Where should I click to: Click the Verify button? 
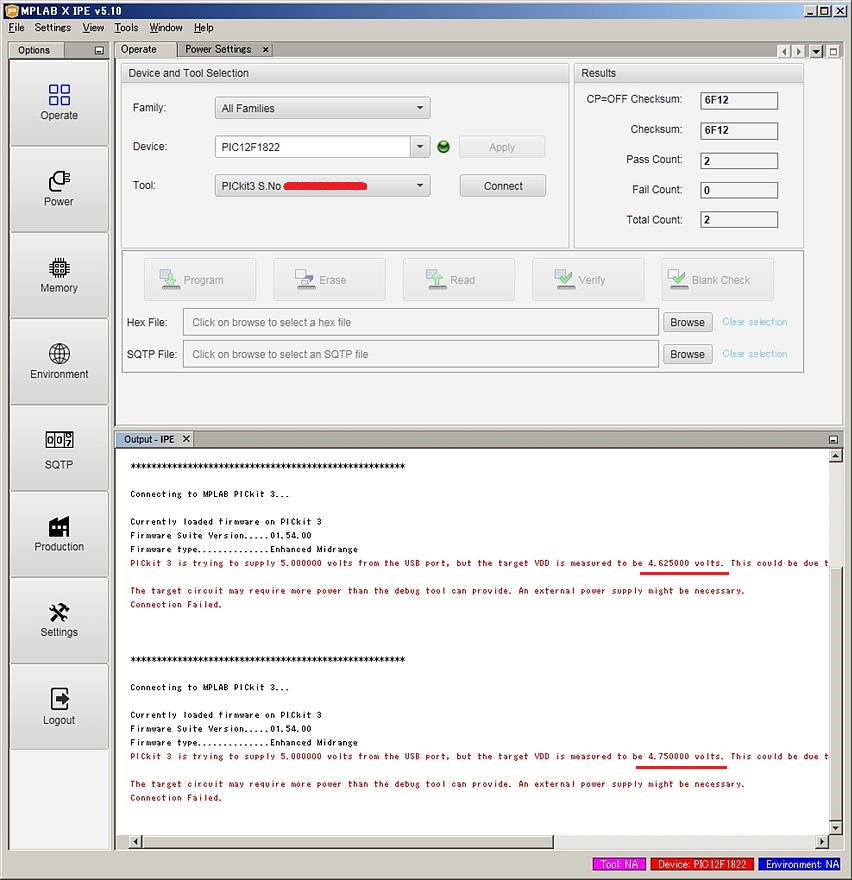tap(588, 279)
